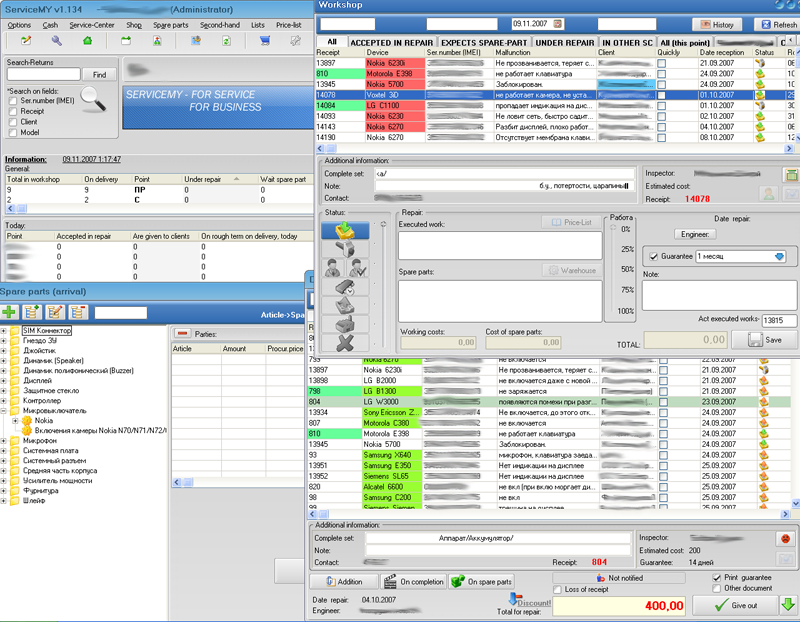This screenshot has height=622, width=800.
Task: Click the wrench icon in main toolbar
Action: [57, 41]
